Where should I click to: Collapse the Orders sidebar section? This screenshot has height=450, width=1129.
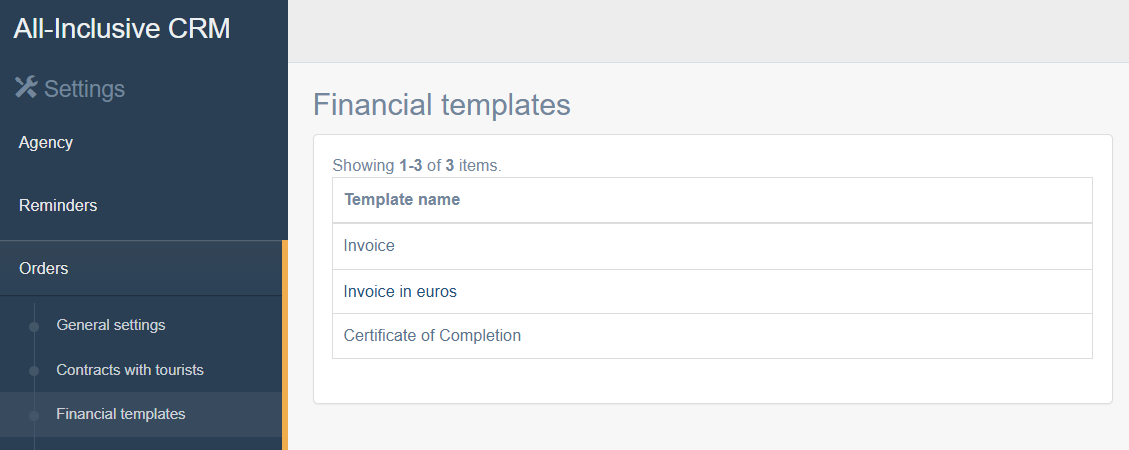click(44, 268)
